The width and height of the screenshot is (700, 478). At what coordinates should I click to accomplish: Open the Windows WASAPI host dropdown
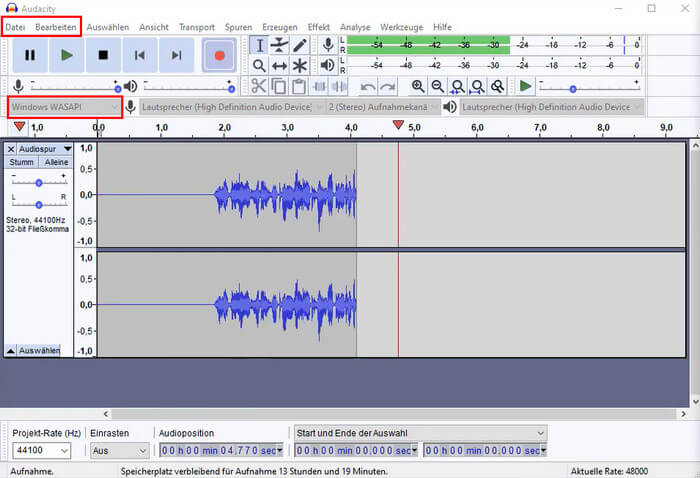(64, 107)
